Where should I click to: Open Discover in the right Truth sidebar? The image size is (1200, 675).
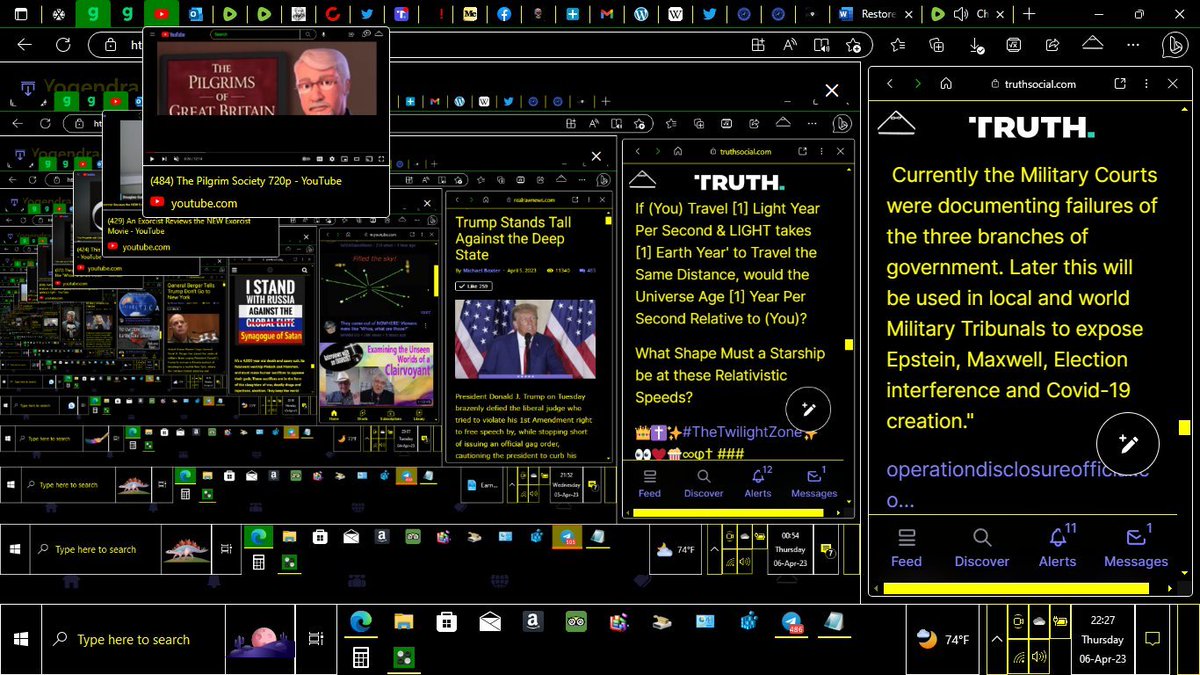[982, 548]
